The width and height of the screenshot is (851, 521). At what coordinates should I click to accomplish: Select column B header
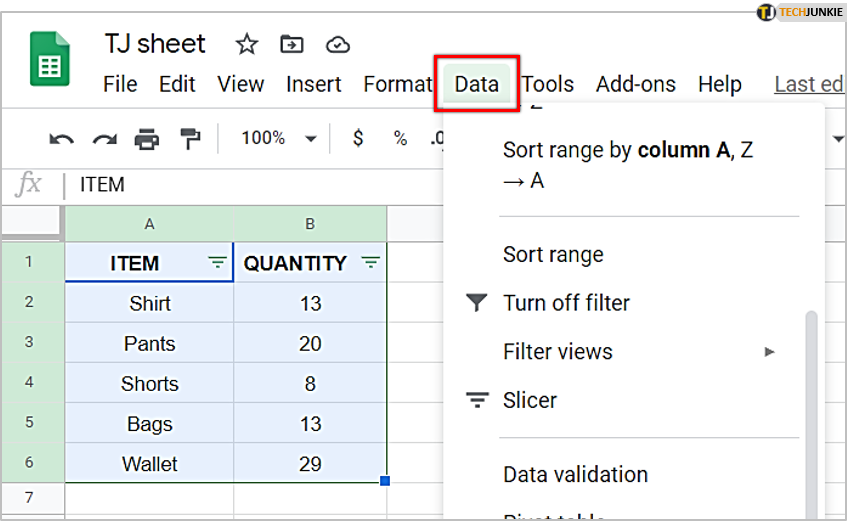pos(310,224)
